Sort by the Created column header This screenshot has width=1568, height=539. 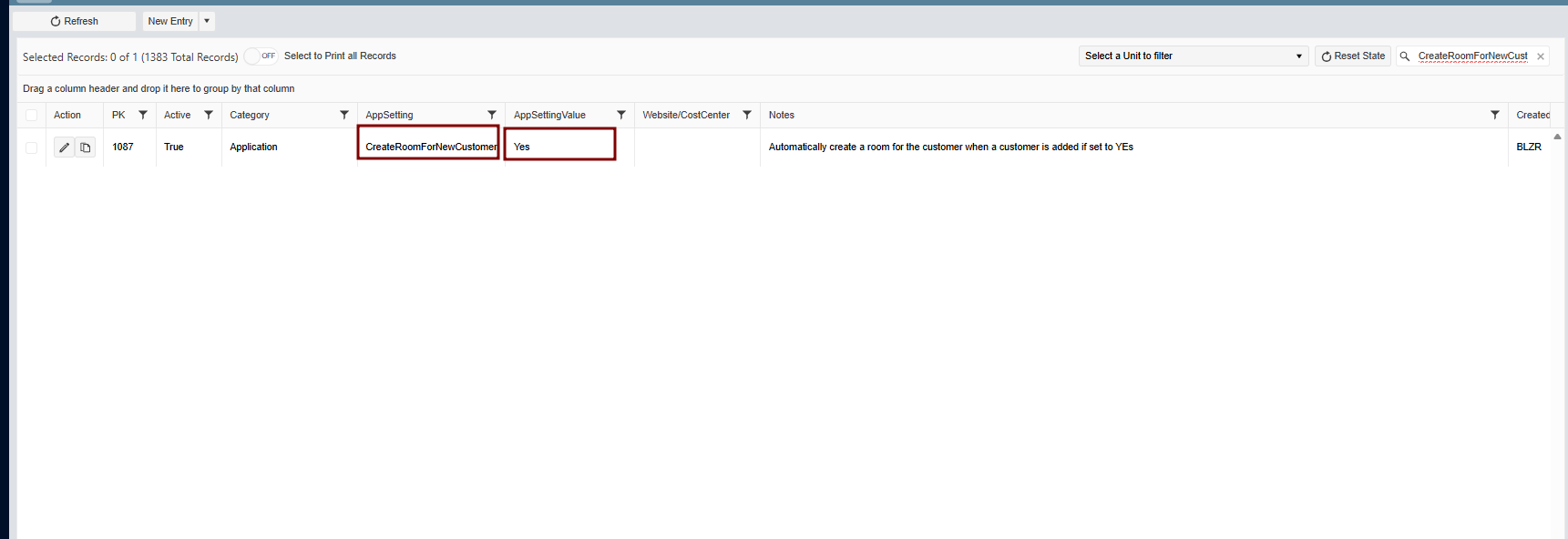[x=1532, y=115]
